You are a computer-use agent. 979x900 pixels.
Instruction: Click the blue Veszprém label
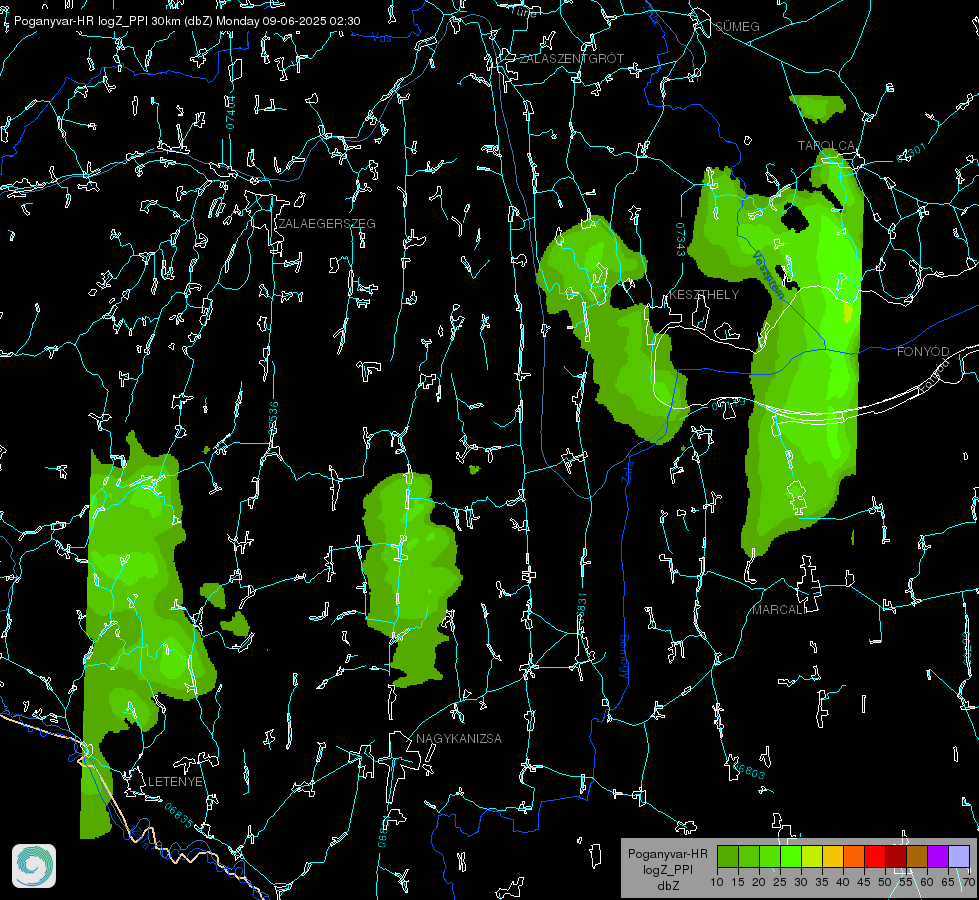tap(768, 275)
